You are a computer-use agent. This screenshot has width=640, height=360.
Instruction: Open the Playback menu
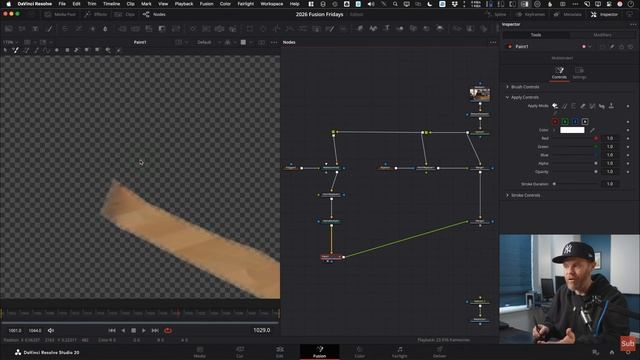(x=184, y=4)
